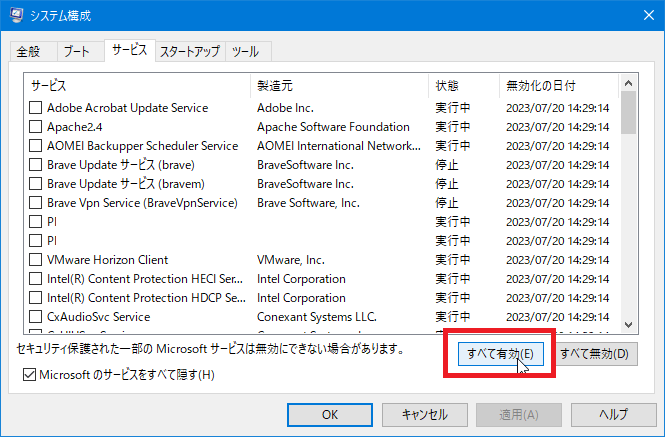
Task: Click the System Configuration title bar icon
Action: click(x=16, y=16)
